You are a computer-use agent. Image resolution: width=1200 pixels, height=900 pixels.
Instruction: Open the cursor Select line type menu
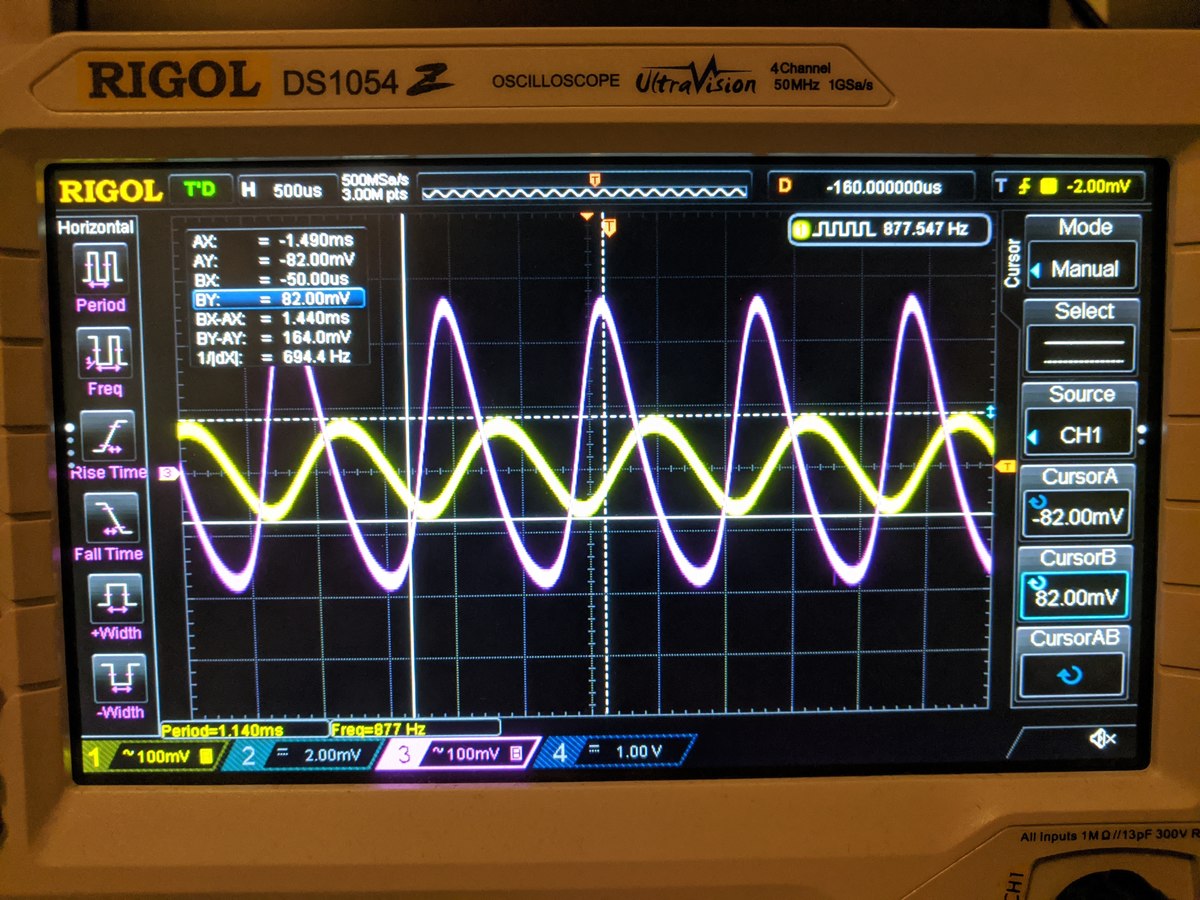coord(1082,349)
